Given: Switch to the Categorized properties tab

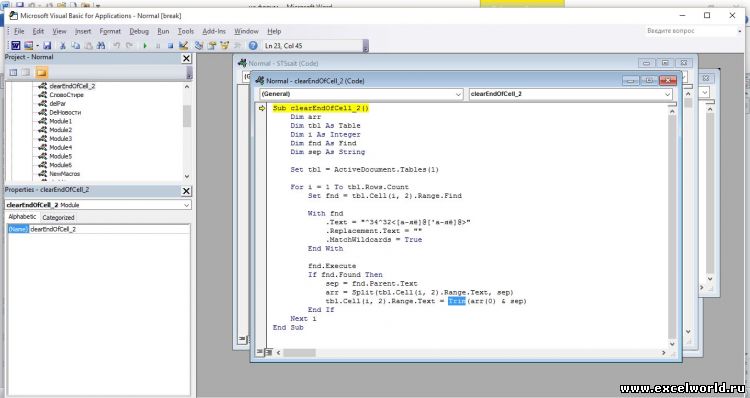Looking at the screenshot, I should click(x=58, y=217).
